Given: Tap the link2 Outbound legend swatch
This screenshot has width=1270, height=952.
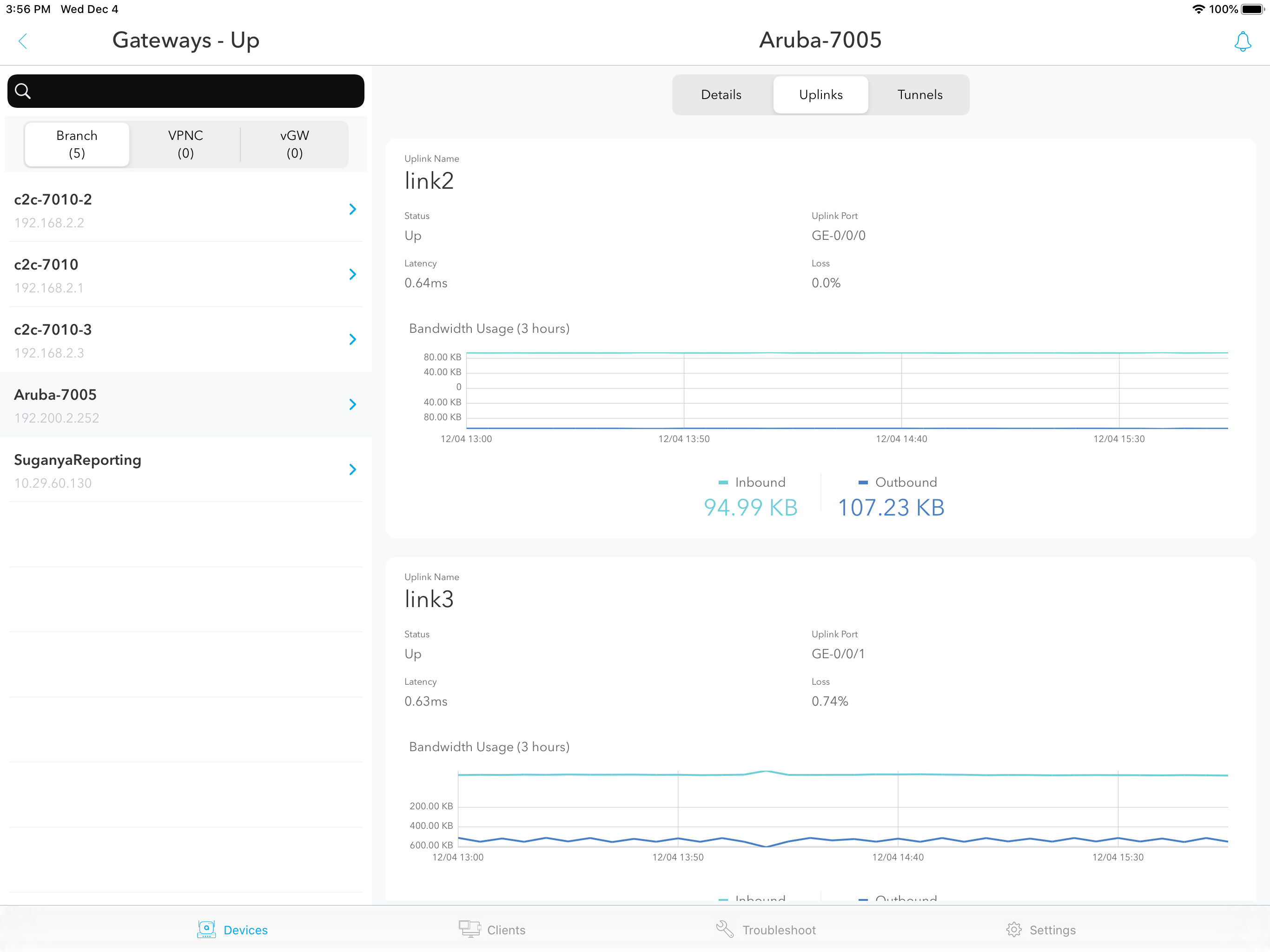Looking at the screenshot, I should click(x=863, y=483).
